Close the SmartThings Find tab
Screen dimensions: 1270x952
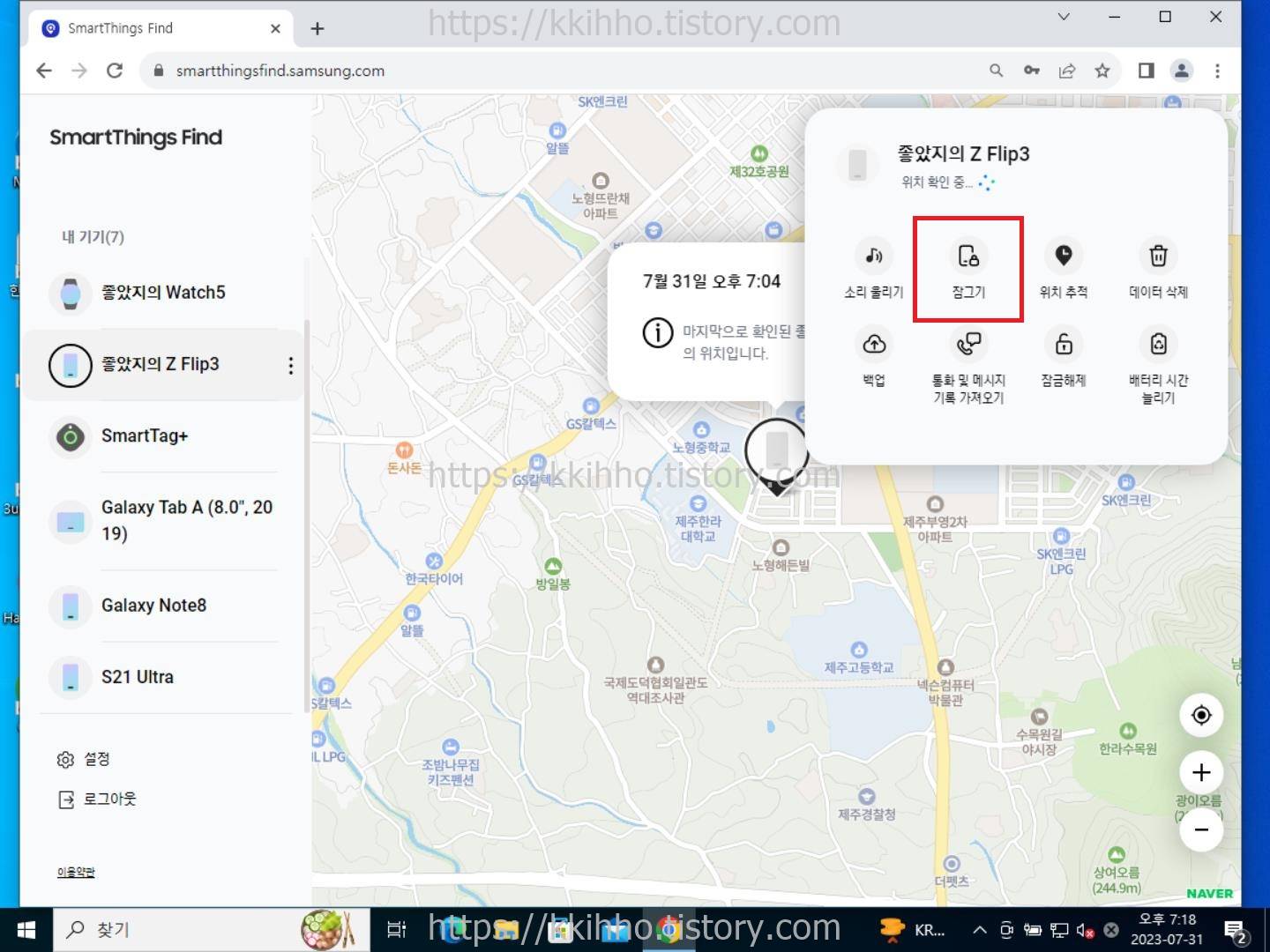coord(275,28)
